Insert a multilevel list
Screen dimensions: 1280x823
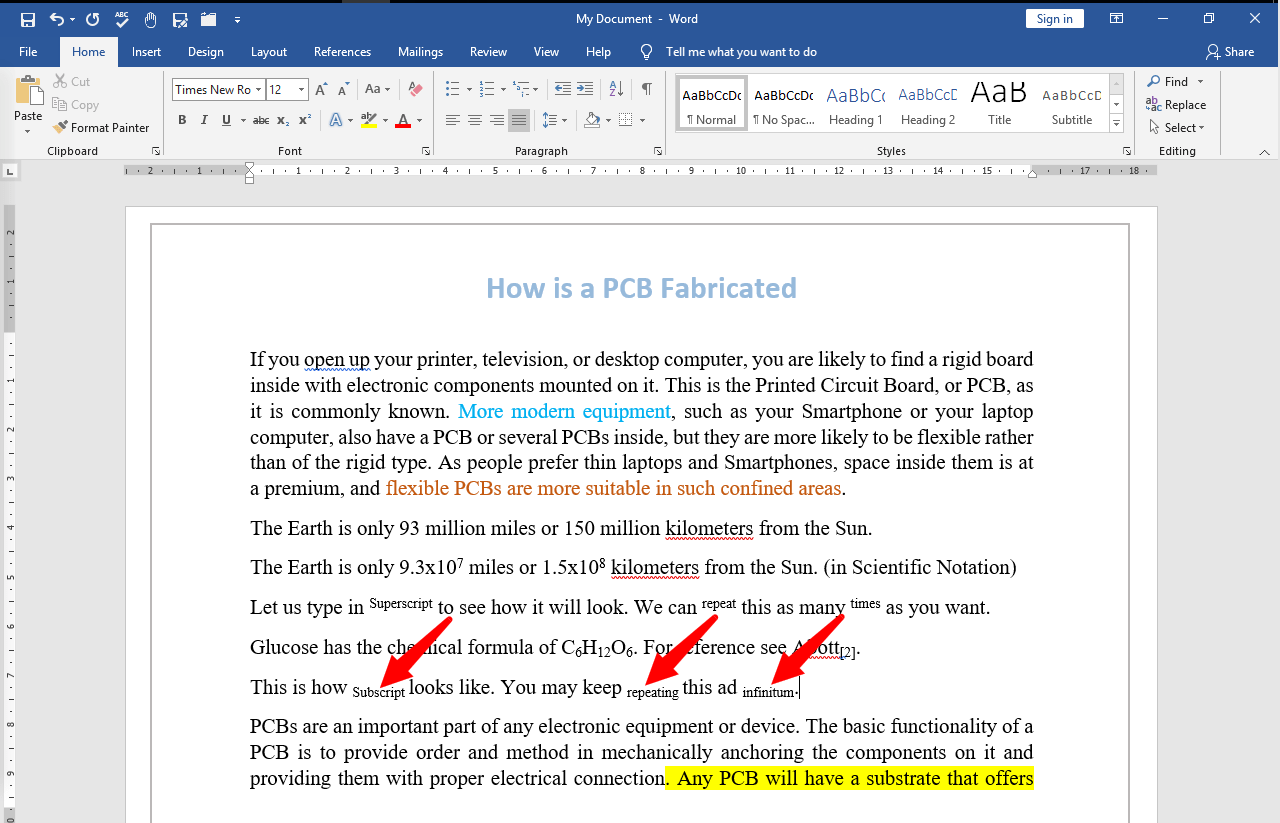[x=521, y=89]
